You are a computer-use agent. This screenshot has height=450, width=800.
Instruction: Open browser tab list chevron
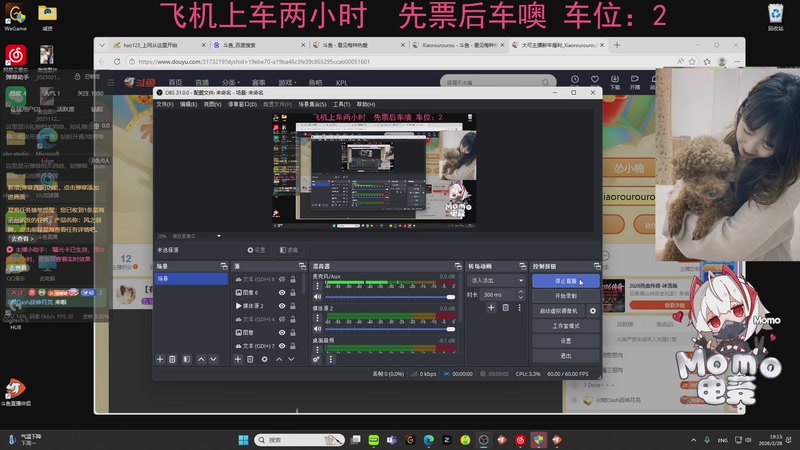[102, 45]
